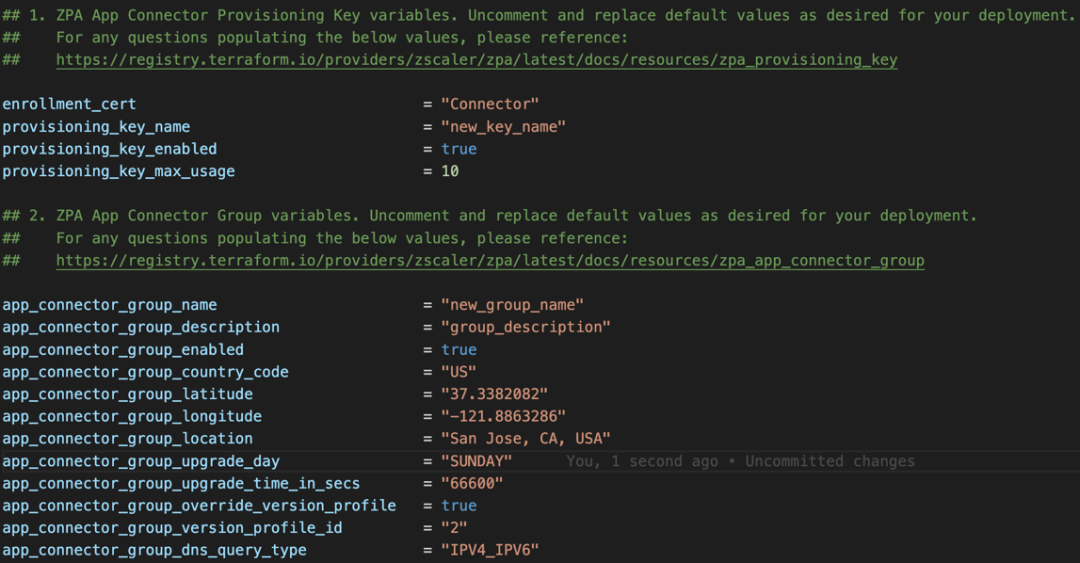The image size is (1080, 563).
Task: Click the "new_key_name" string value
Action: pyautogui.click(x=503, y=127)
